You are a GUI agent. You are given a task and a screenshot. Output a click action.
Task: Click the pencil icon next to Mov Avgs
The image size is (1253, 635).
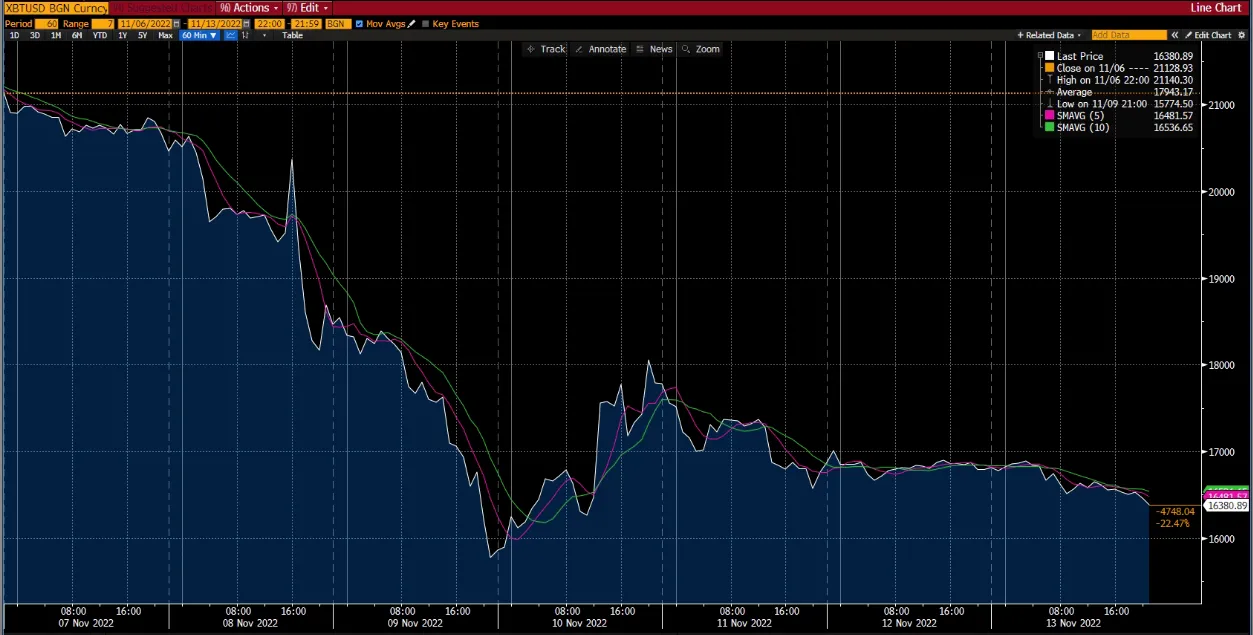point(411,23)
